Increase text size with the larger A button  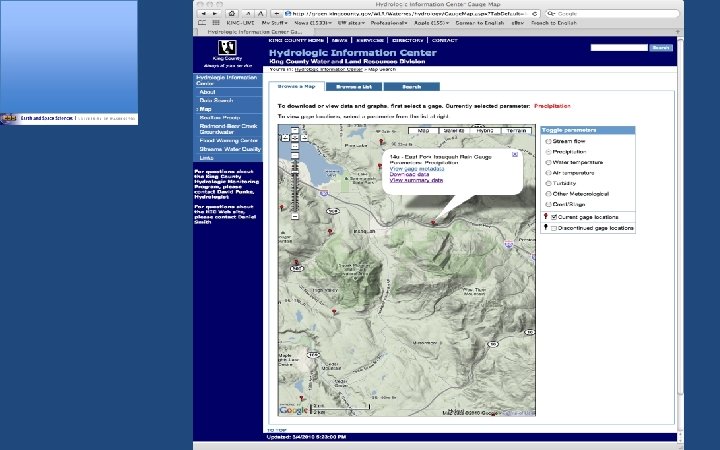click(x=261, y=14)
